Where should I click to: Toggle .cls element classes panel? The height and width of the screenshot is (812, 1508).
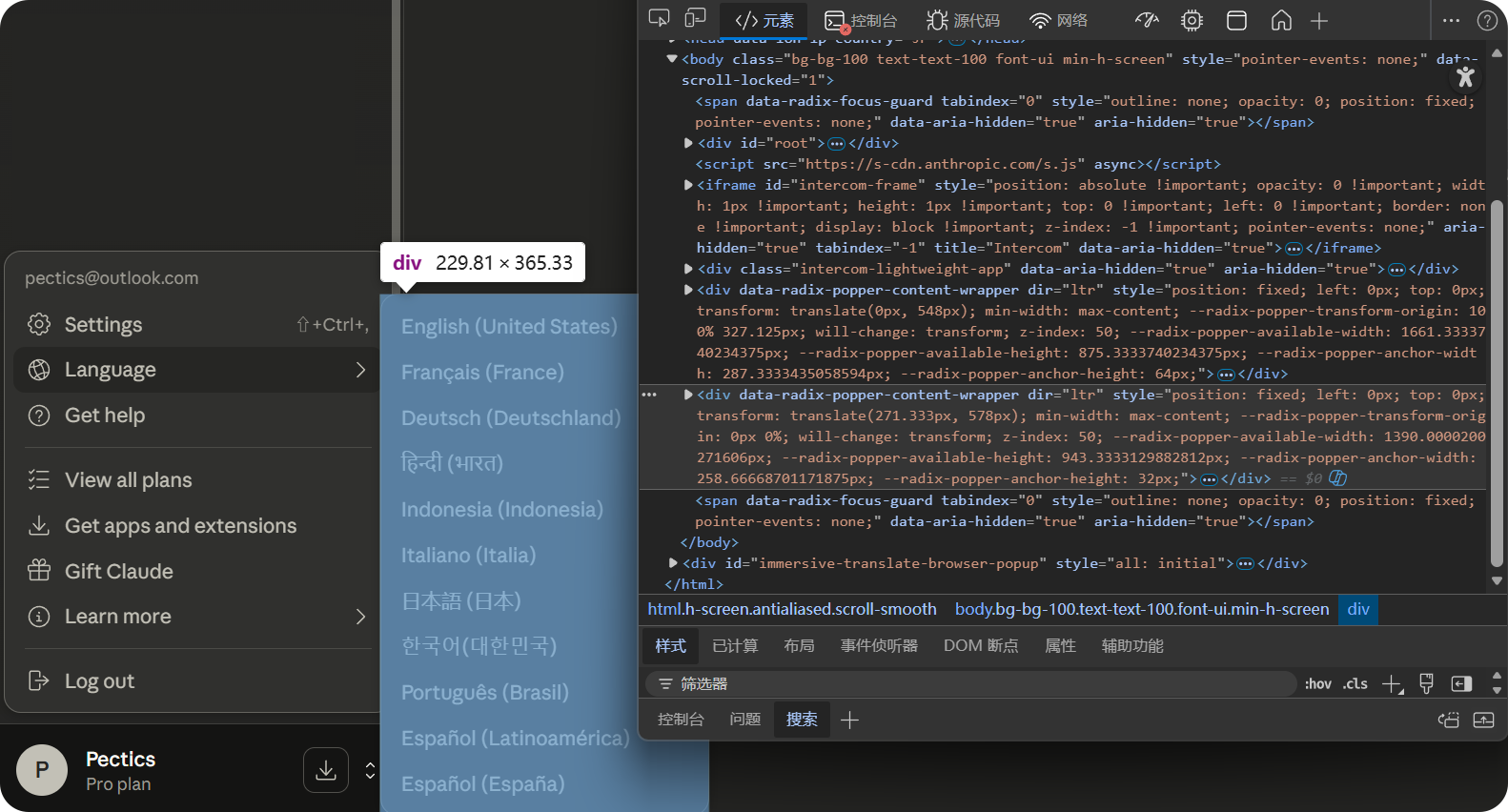coord(1355,683)
